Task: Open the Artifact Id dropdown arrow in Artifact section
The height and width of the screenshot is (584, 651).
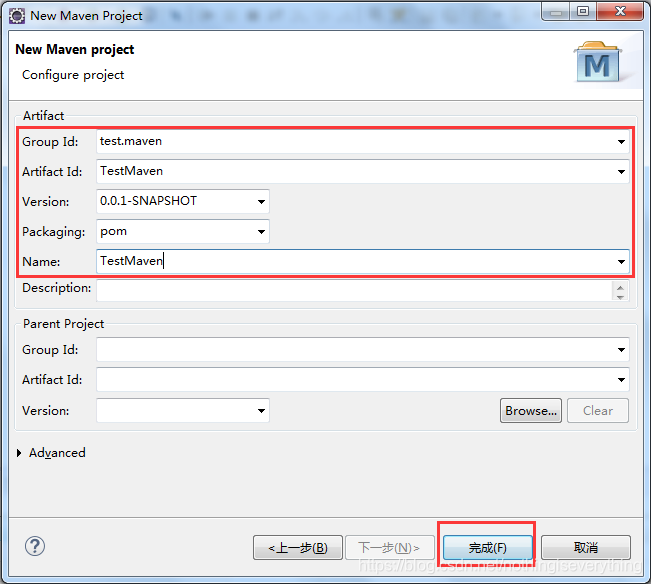Action: (621, 172)
